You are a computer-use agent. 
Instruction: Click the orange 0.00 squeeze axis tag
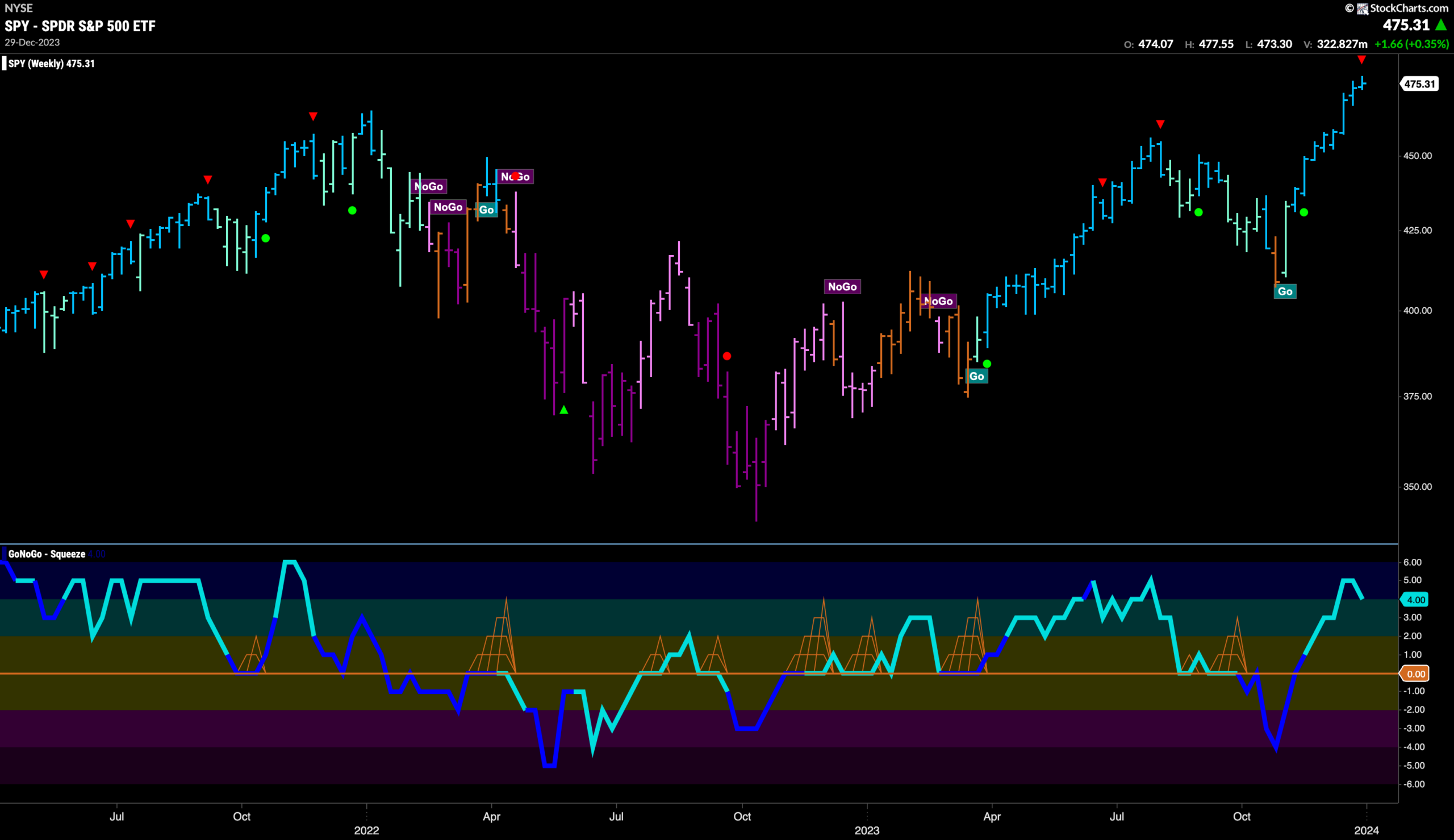tap(1415, 674)
